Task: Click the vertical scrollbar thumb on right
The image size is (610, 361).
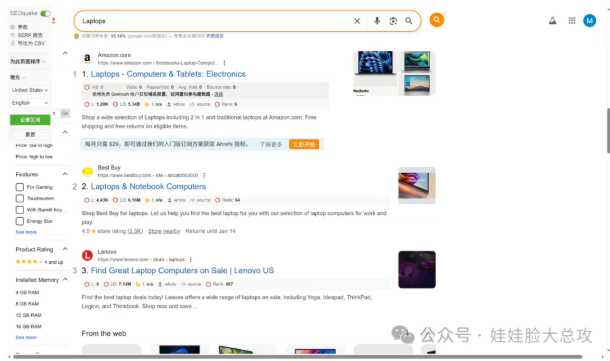Action: (x=608, y=131)
